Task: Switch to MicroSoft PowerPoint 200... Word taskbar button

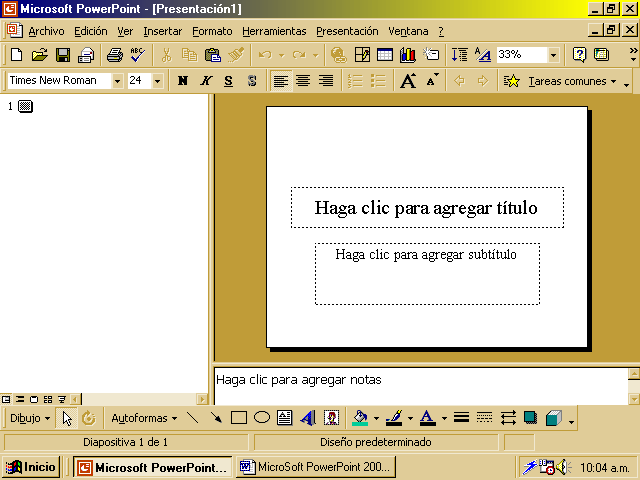Action: coord(316,467)
